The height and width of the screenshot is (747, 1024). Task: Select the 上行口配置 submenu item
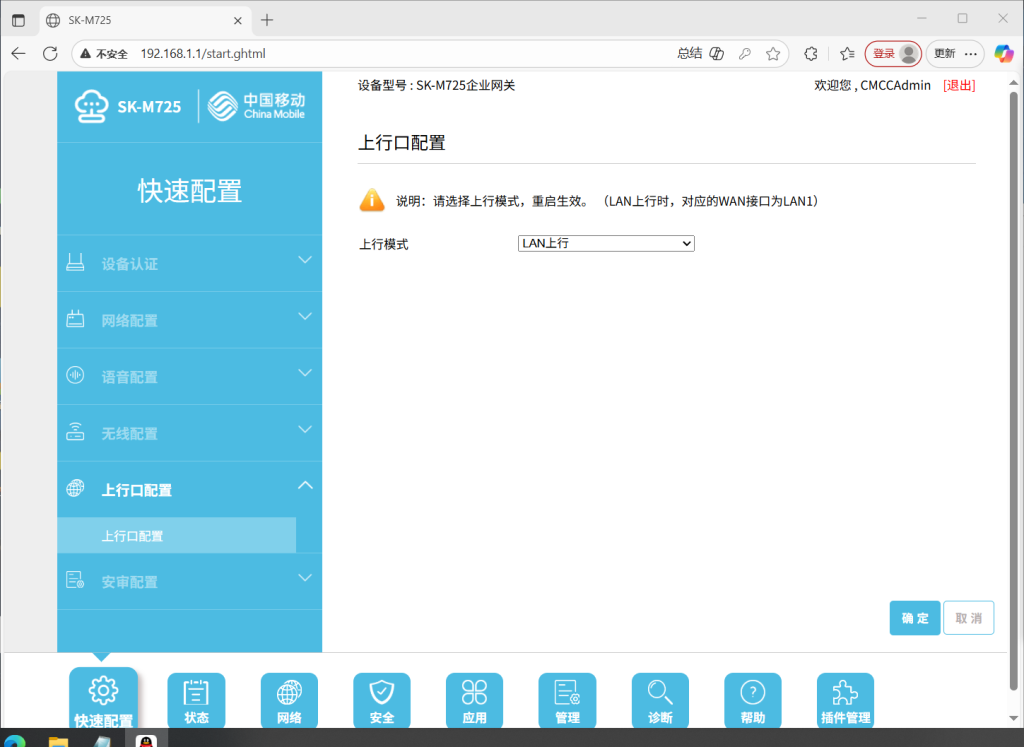pos(176,535)
